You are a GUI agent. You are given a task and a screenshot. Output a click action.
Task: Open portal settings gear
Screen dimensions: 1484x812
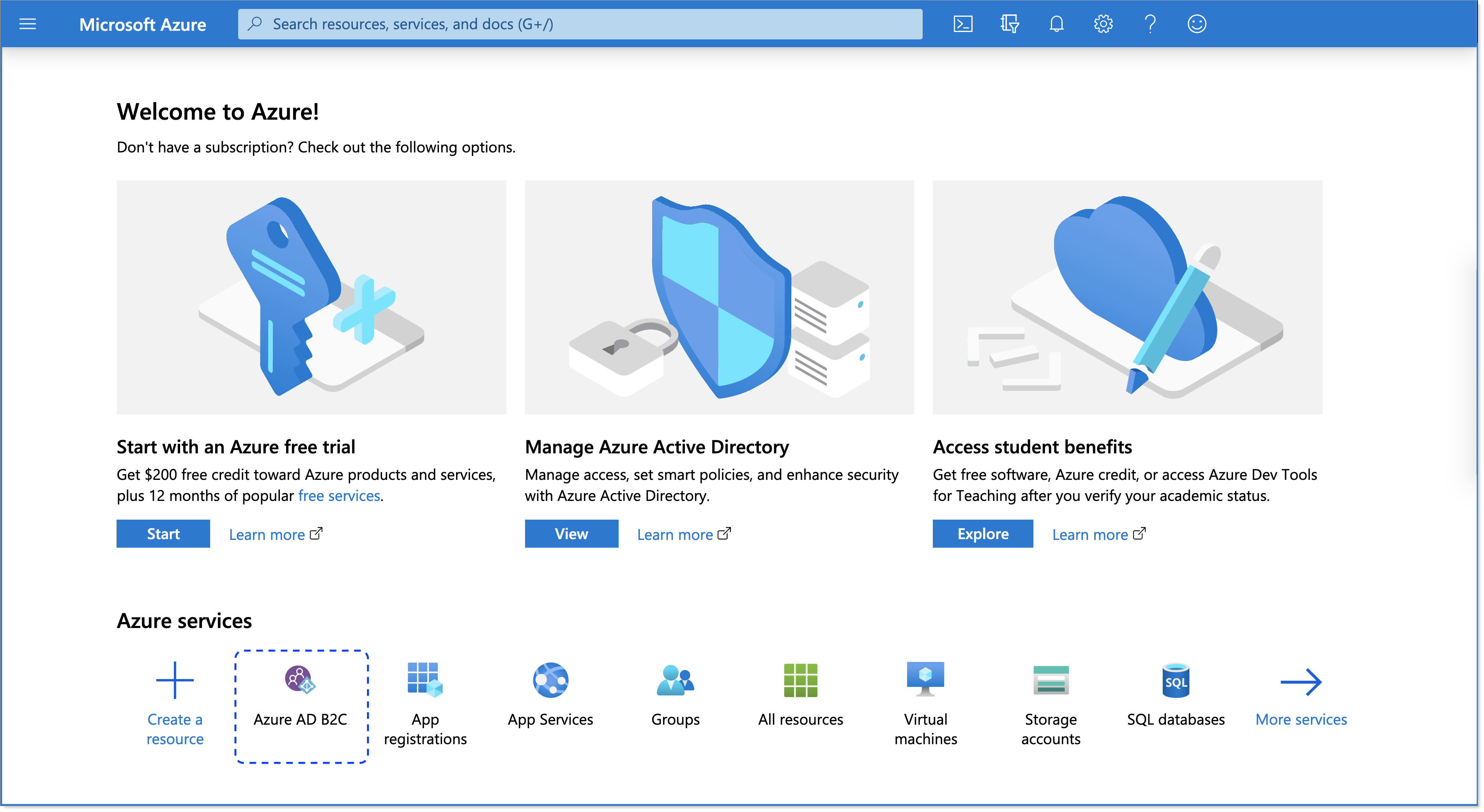tap(1103, 24)
